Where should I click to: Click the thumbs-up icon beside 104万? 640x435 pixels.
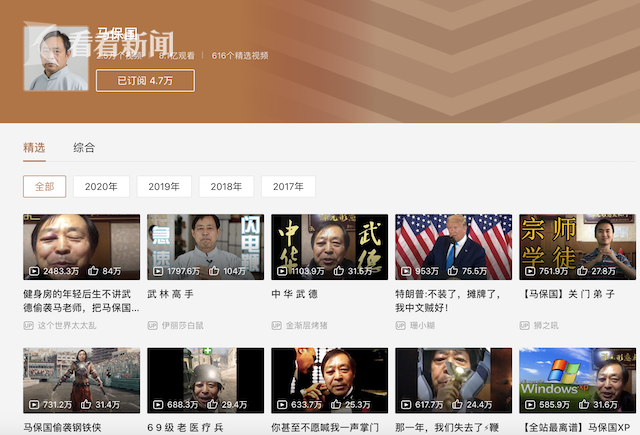point(214,271)
